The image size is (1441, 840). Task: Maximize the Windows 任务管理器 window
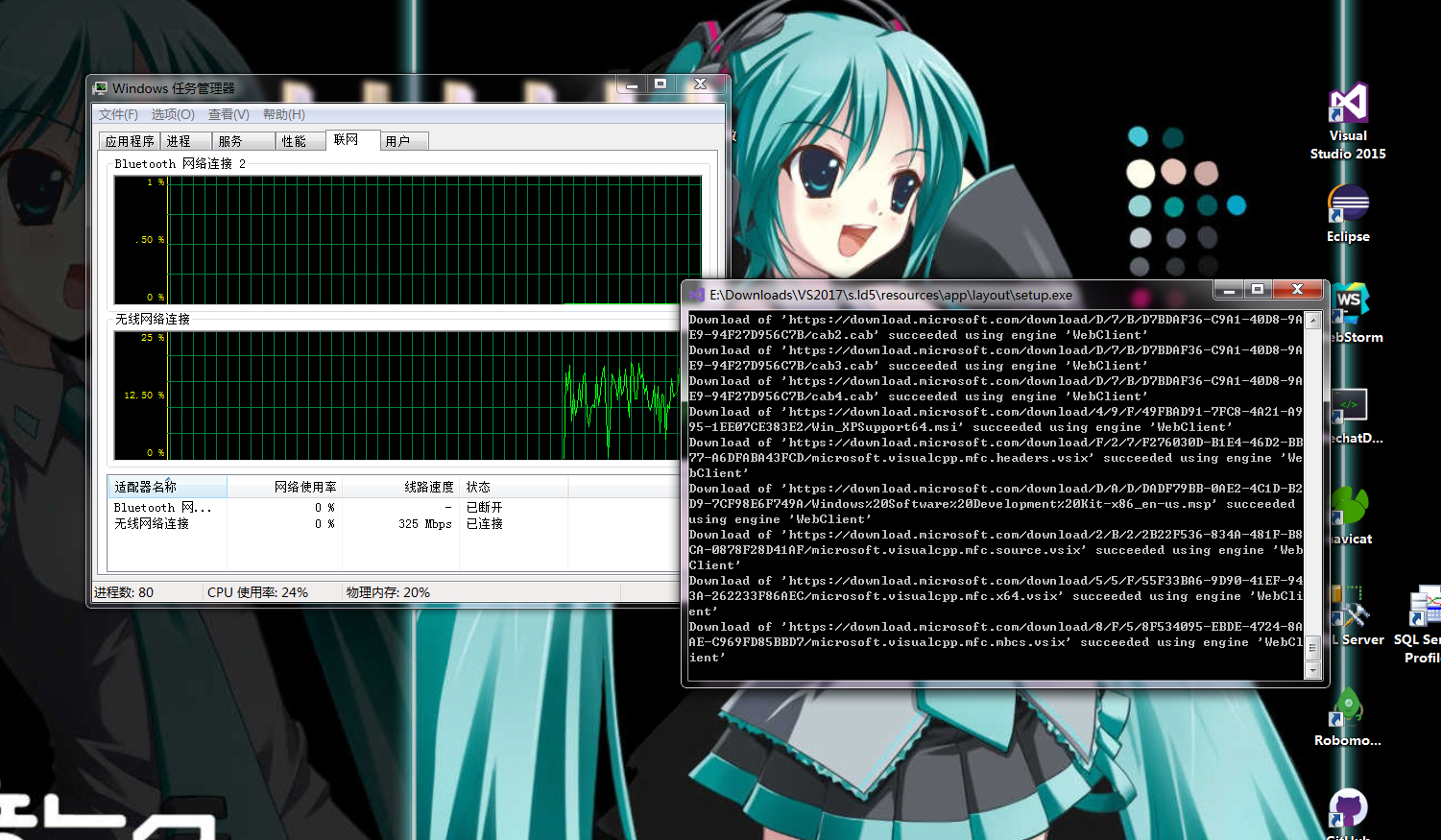tap(660, 85)
